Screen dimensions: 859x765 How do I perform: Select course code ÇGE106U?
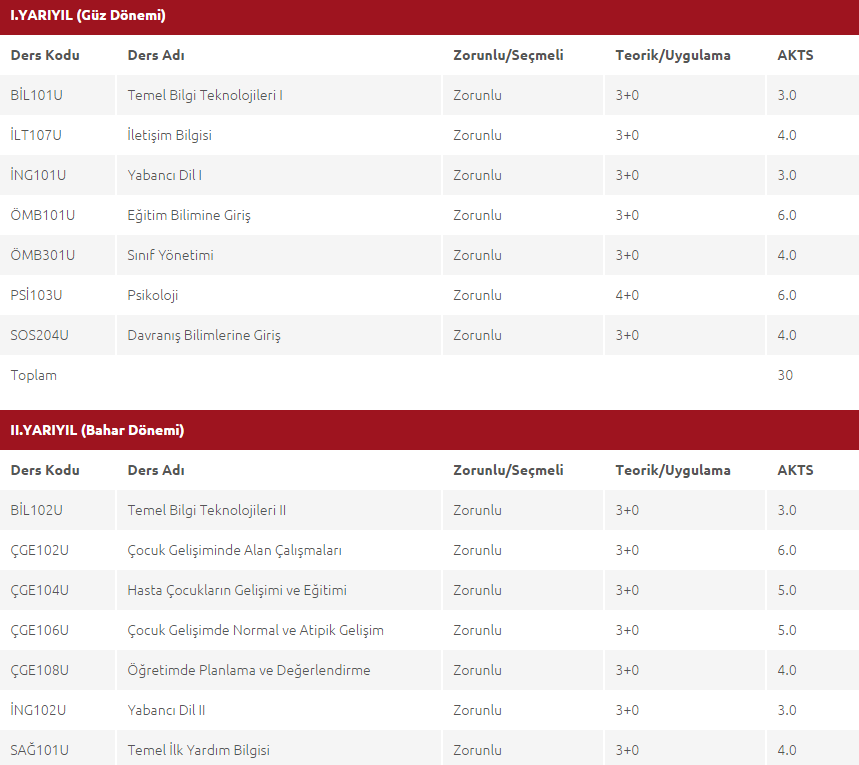click(x=39, y=630)
